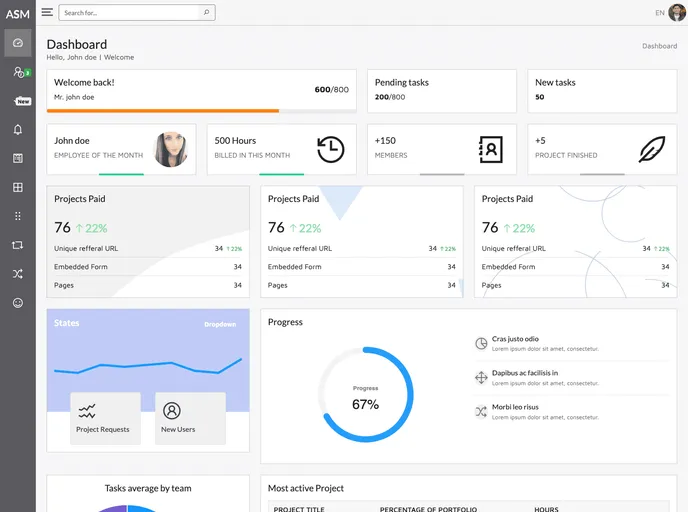Open the user profile avatar menu
688x512 pixels.
click(x=677, y=13)
